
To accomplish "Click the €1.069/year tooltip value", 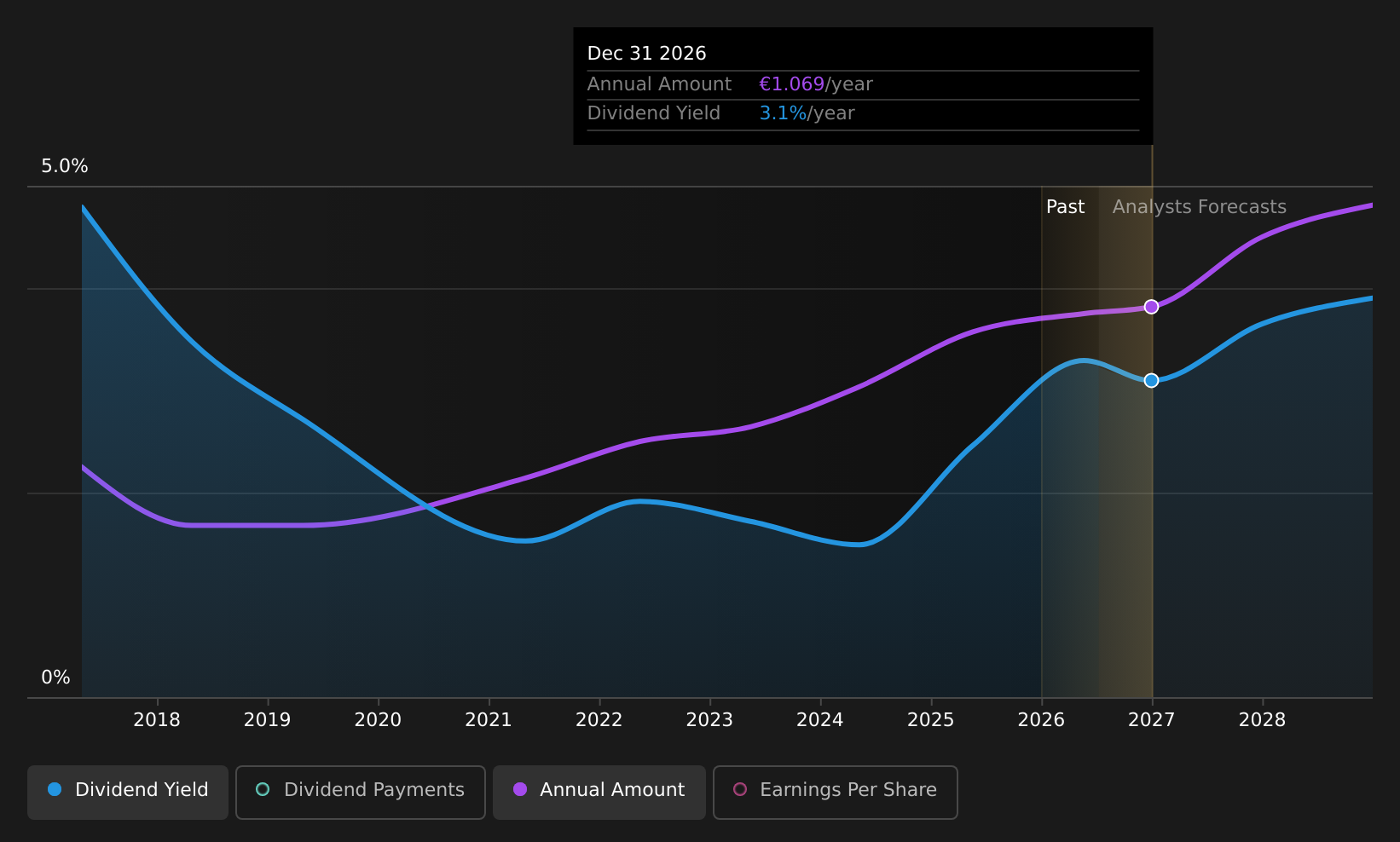I will (816, 84).
